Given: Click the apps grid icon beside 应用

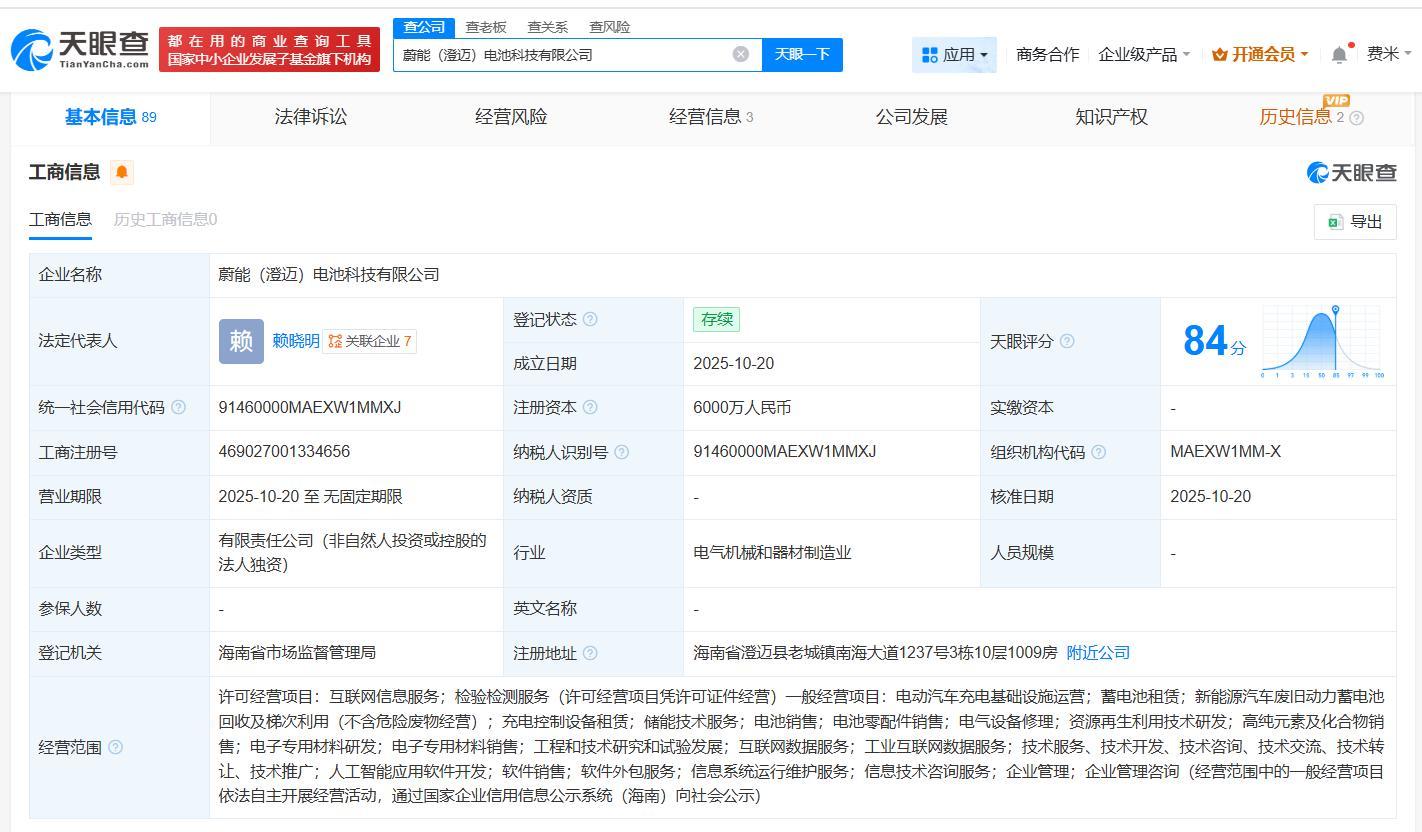Looking at the screenshot, I should (x=930, y=55).
